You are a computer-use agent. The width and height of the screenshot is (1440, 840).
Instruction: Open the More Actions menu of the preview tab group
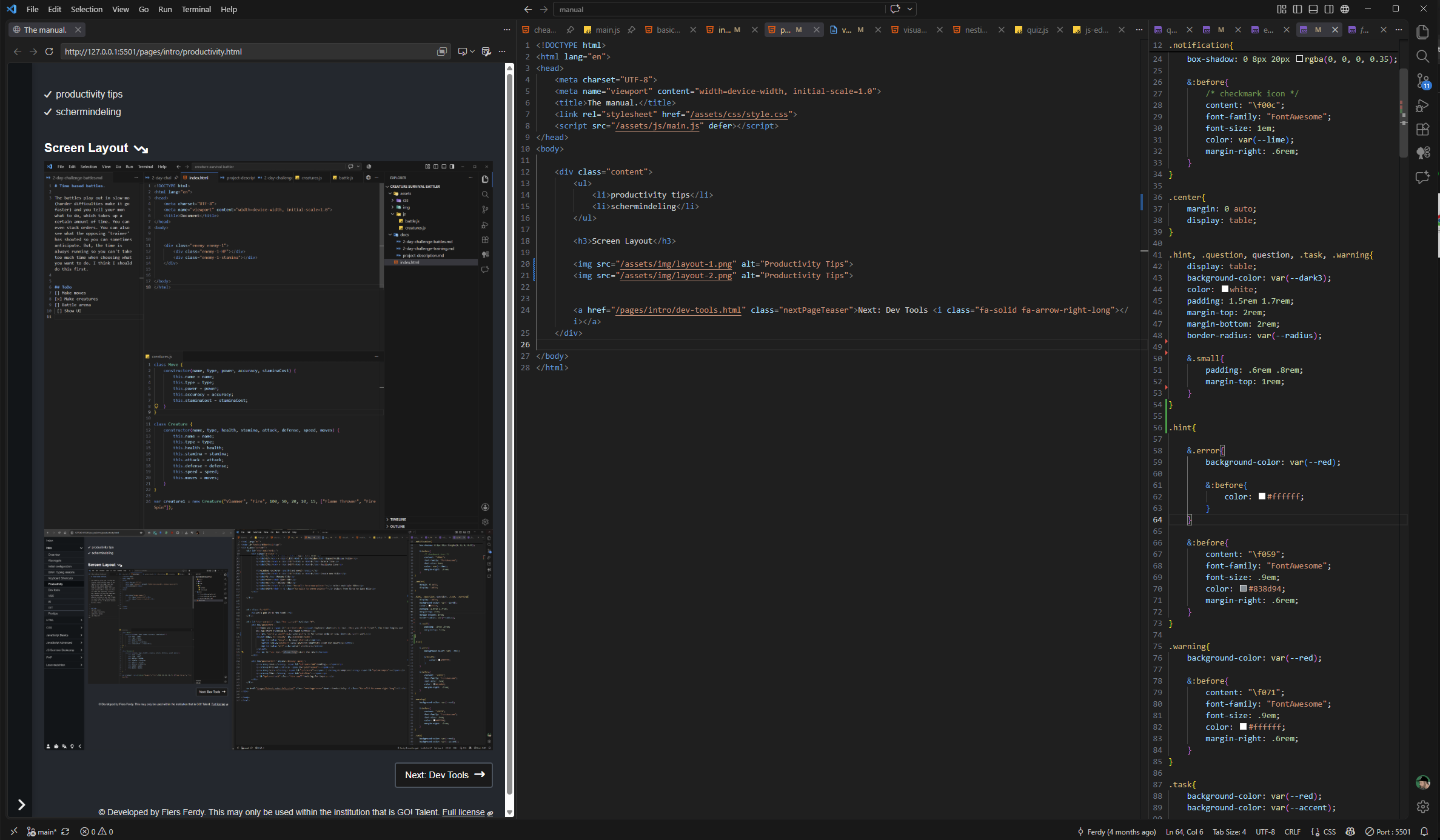click(507, 30)
